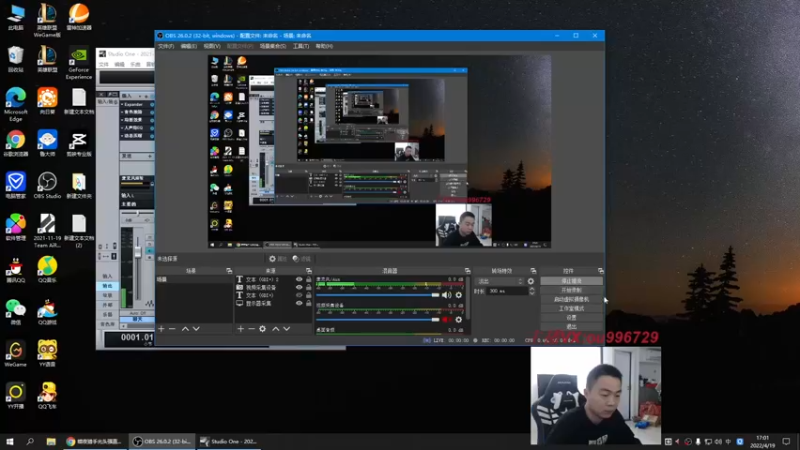Click Start Virtual Camera button
800x450 pixels.
[x=571, y=299]
